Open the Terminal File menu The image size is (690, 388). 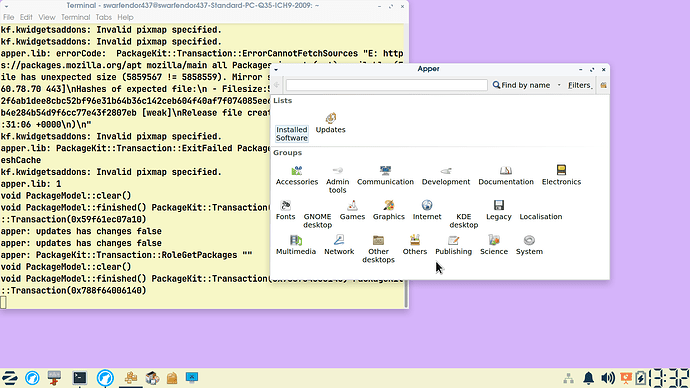pyautogui.click(x=8, y=17)
